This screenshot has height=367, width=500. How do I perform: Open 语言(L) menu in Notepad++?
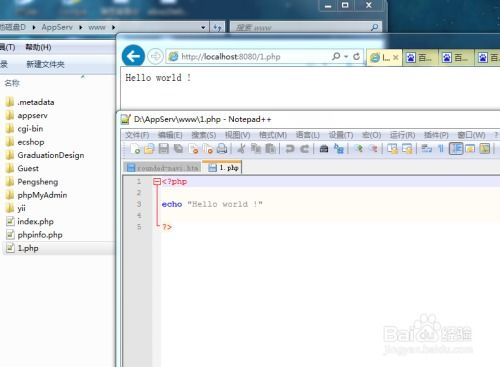[x=308, y=135]
